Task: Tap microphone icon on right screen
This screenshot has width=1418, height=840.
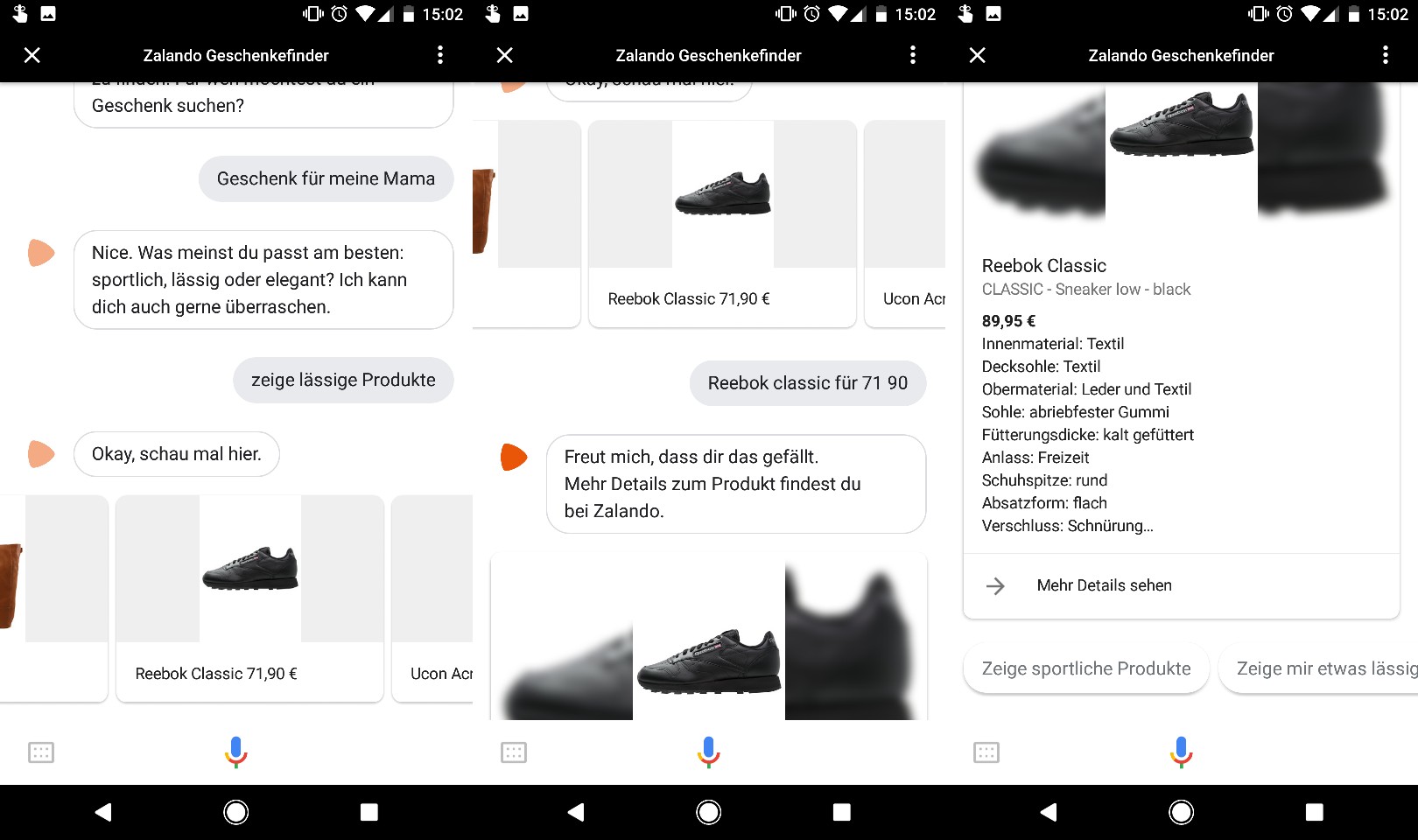Action: tap(1182, 752)
